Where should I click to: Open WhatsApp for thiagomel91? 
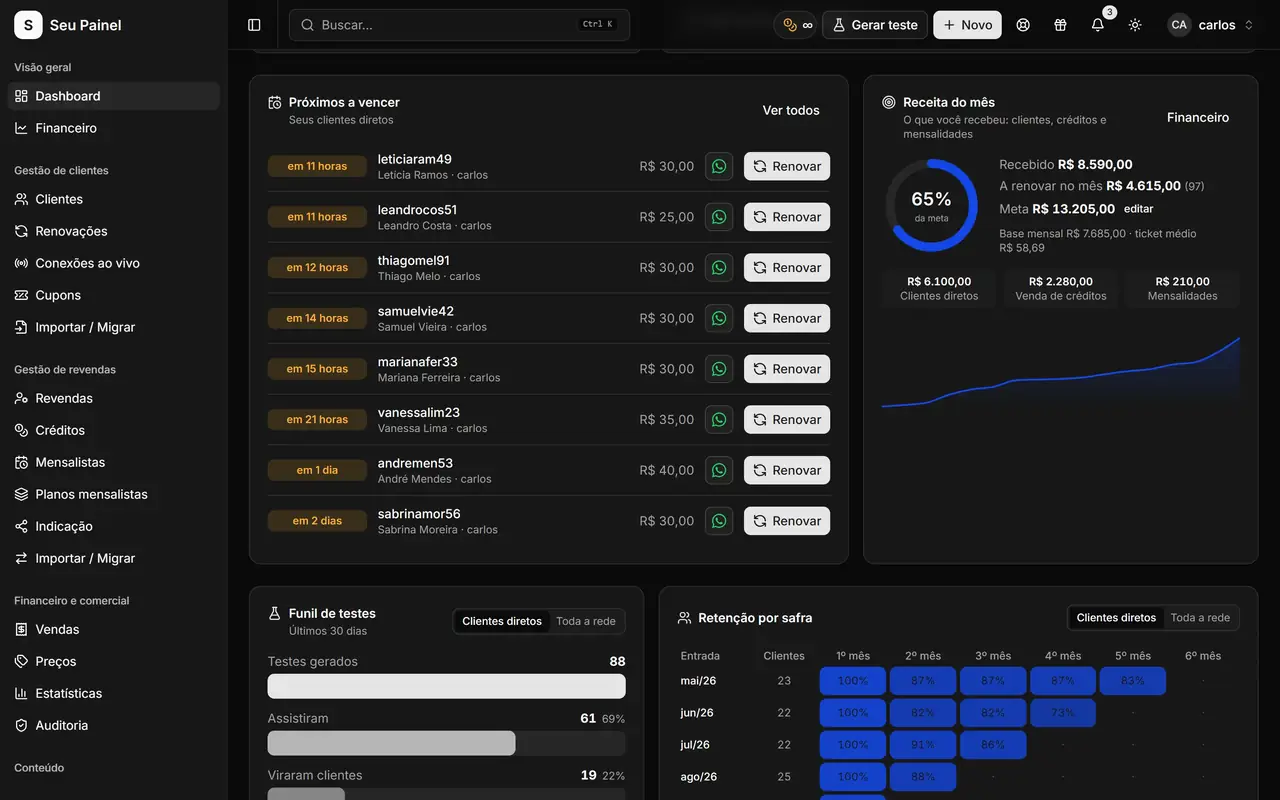click(x=719, y=267)
